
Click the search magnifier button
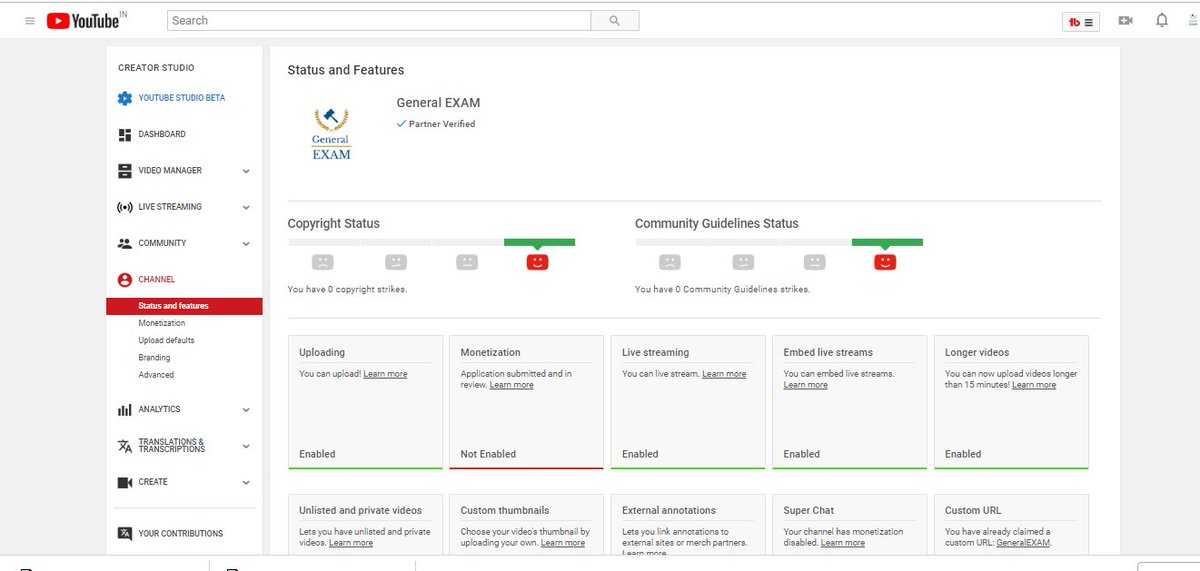[615, 20]
